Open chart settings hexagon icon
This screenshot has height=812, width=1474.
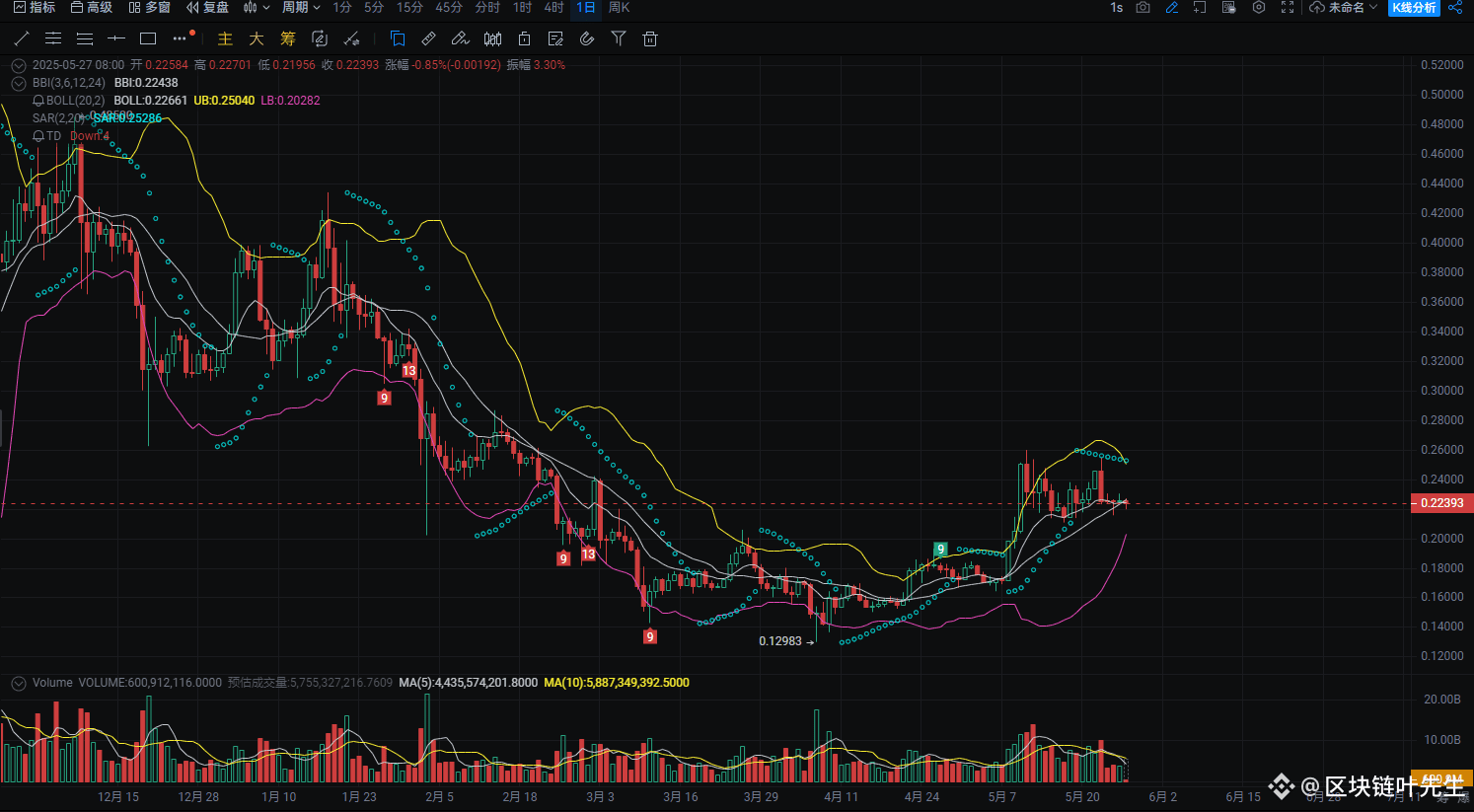click(1259, 8)
